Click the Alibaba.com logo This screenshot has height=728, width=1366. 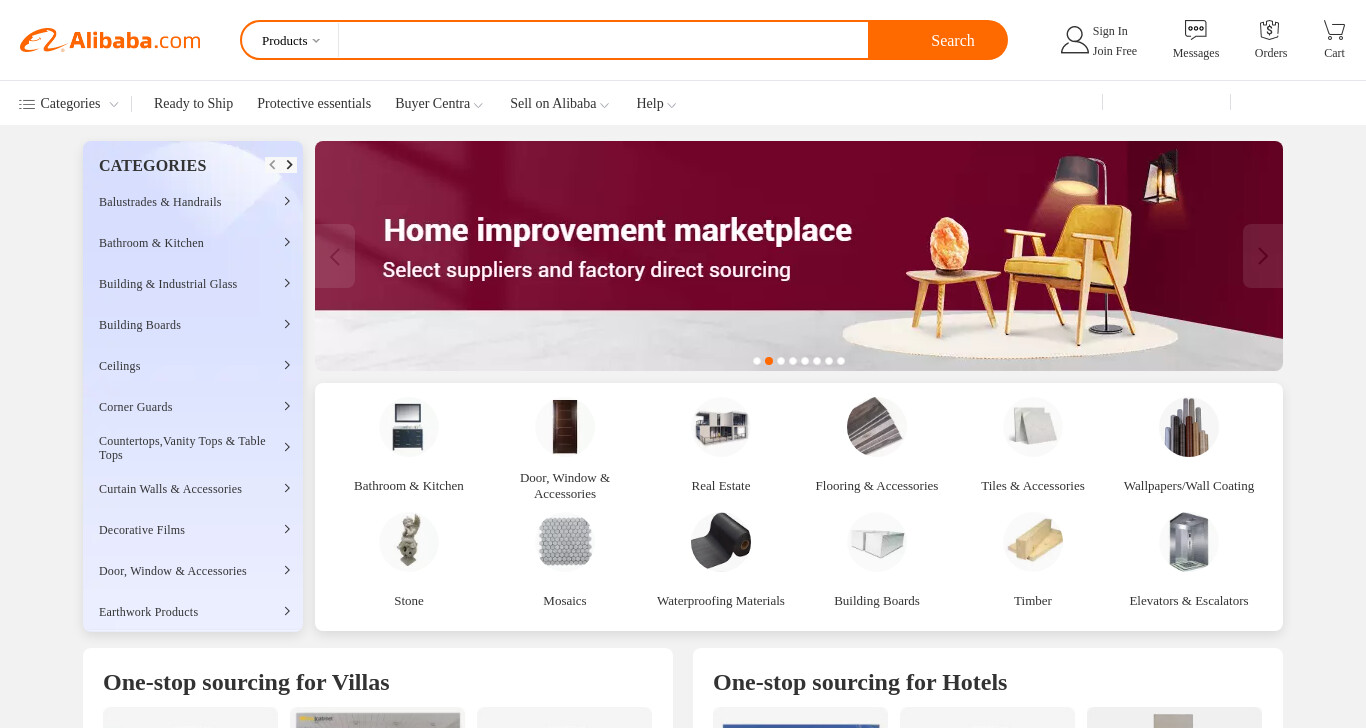click(x=110, y=40)
